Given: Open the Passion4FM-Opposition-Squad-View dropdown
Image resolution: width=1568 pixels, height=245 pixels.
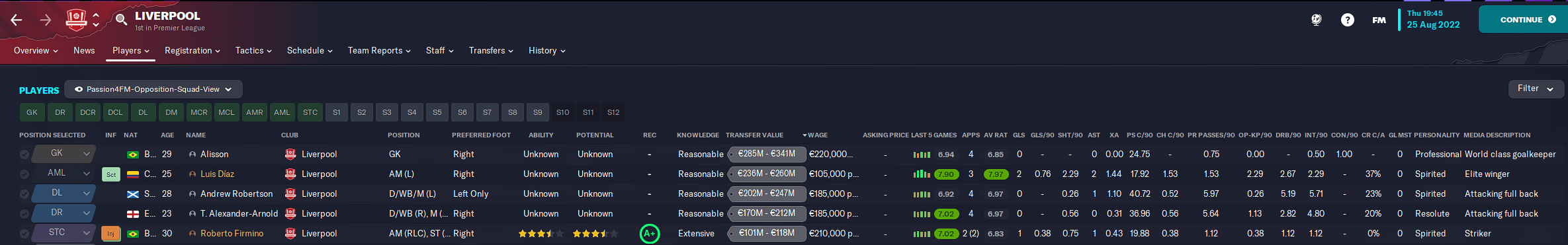Looking at the screenshot, I should pyautogui.click(x=153, y=89).
